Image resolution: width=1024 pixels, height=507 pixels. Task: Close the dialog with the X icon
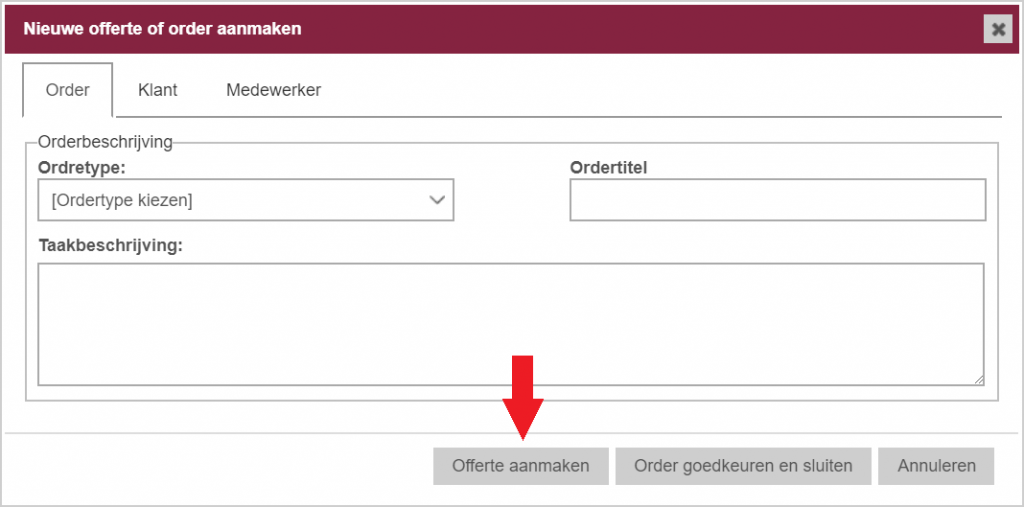tap(998, 29)
